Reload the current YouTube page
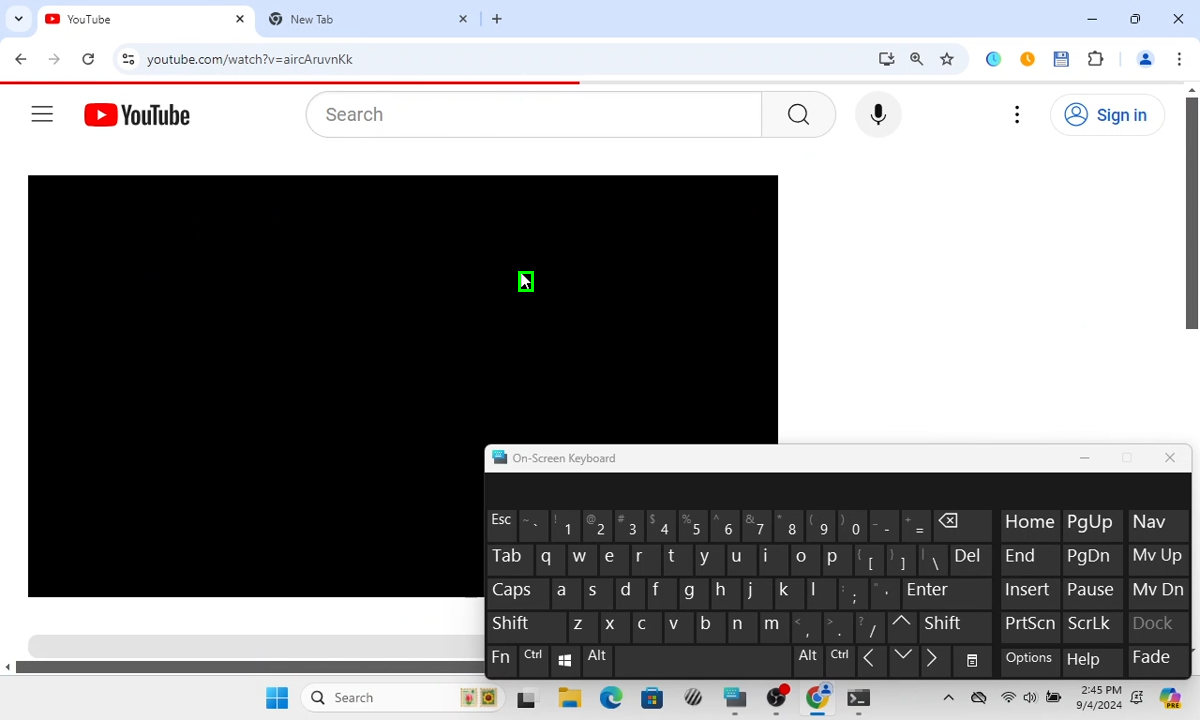Viewport: 1200px width, 720px height. click(88, 59)
